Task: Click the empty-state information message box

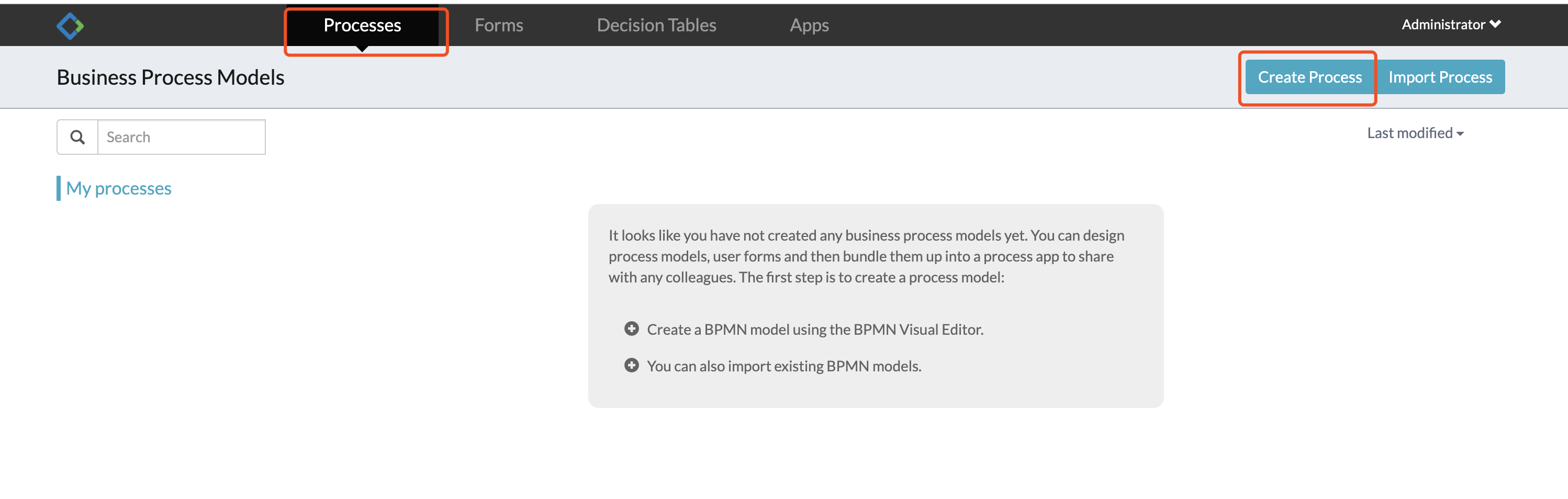Action: (x=875, y=306)
